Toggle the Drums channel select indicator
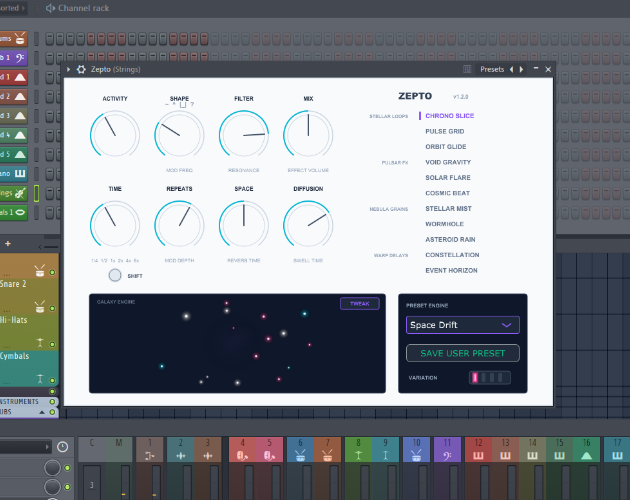This screenshot has height=500, width=630. click(x=37, y=39)
